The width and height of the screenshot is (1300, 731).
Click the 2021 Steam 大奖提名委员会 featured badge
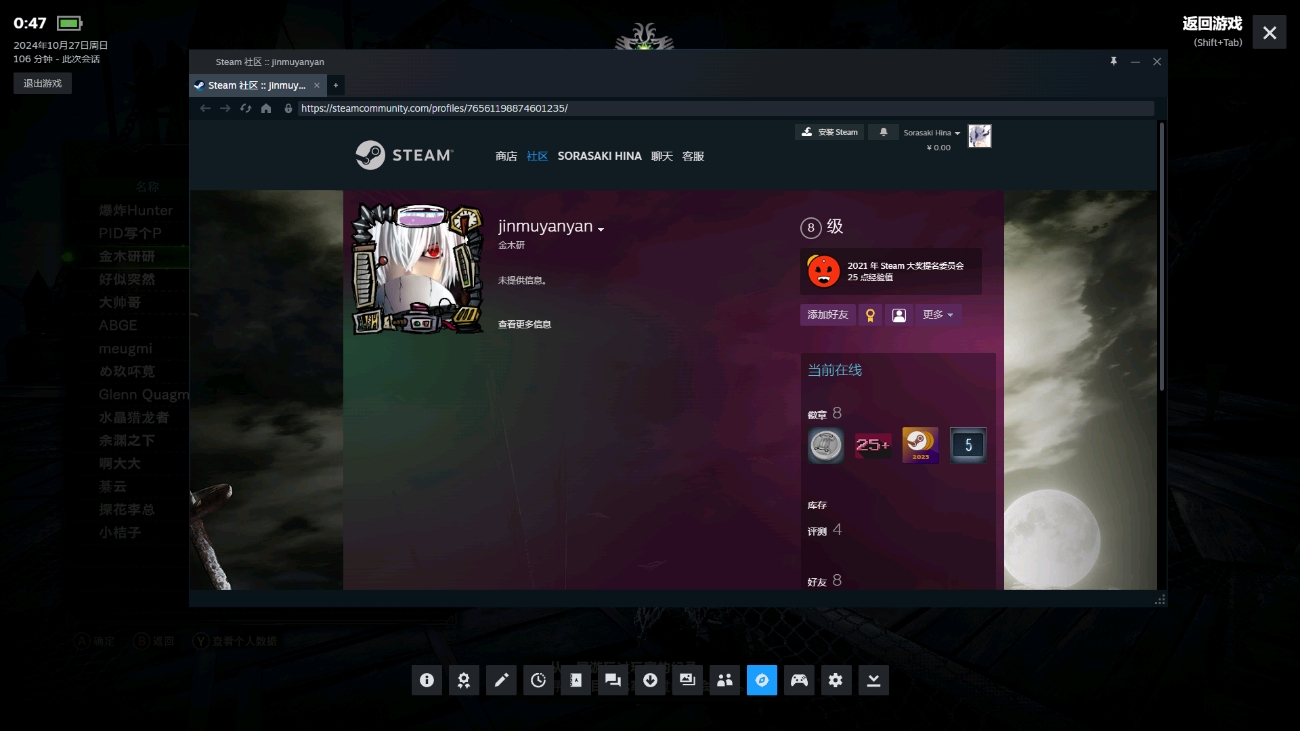click(891, 271)
